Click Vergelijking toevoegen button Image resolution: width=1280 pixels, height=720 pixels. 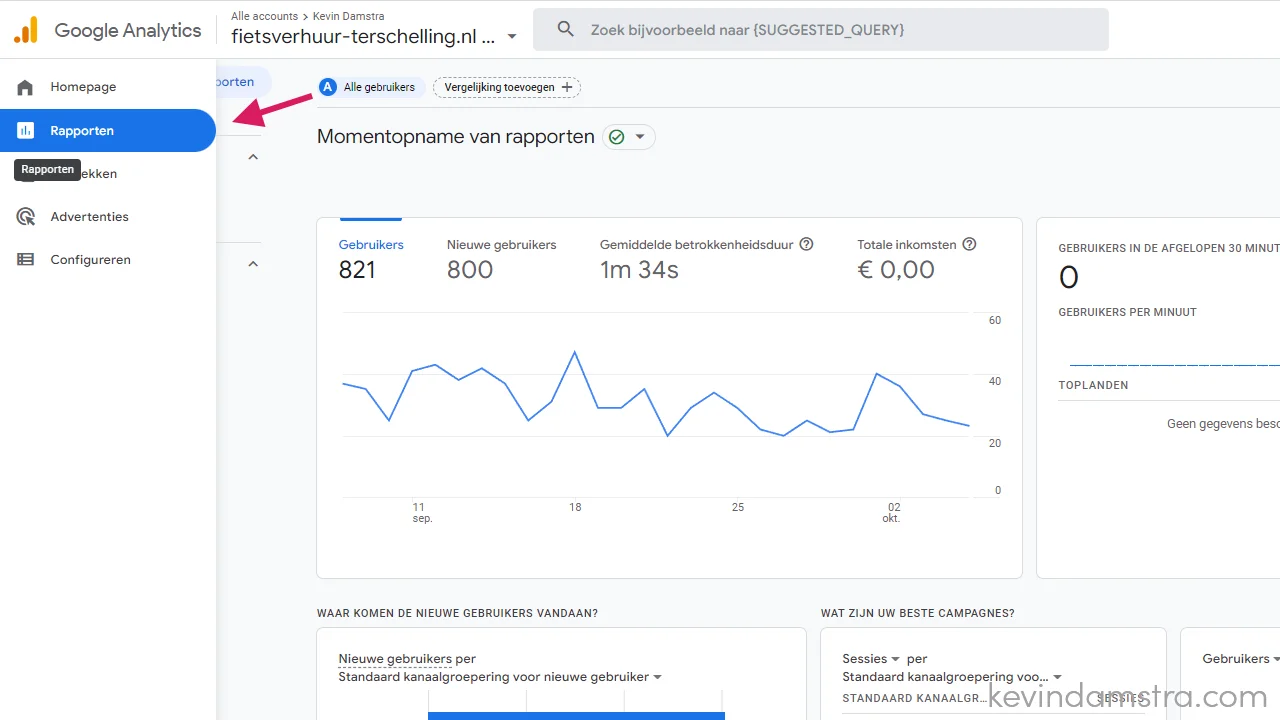[507, 87]
